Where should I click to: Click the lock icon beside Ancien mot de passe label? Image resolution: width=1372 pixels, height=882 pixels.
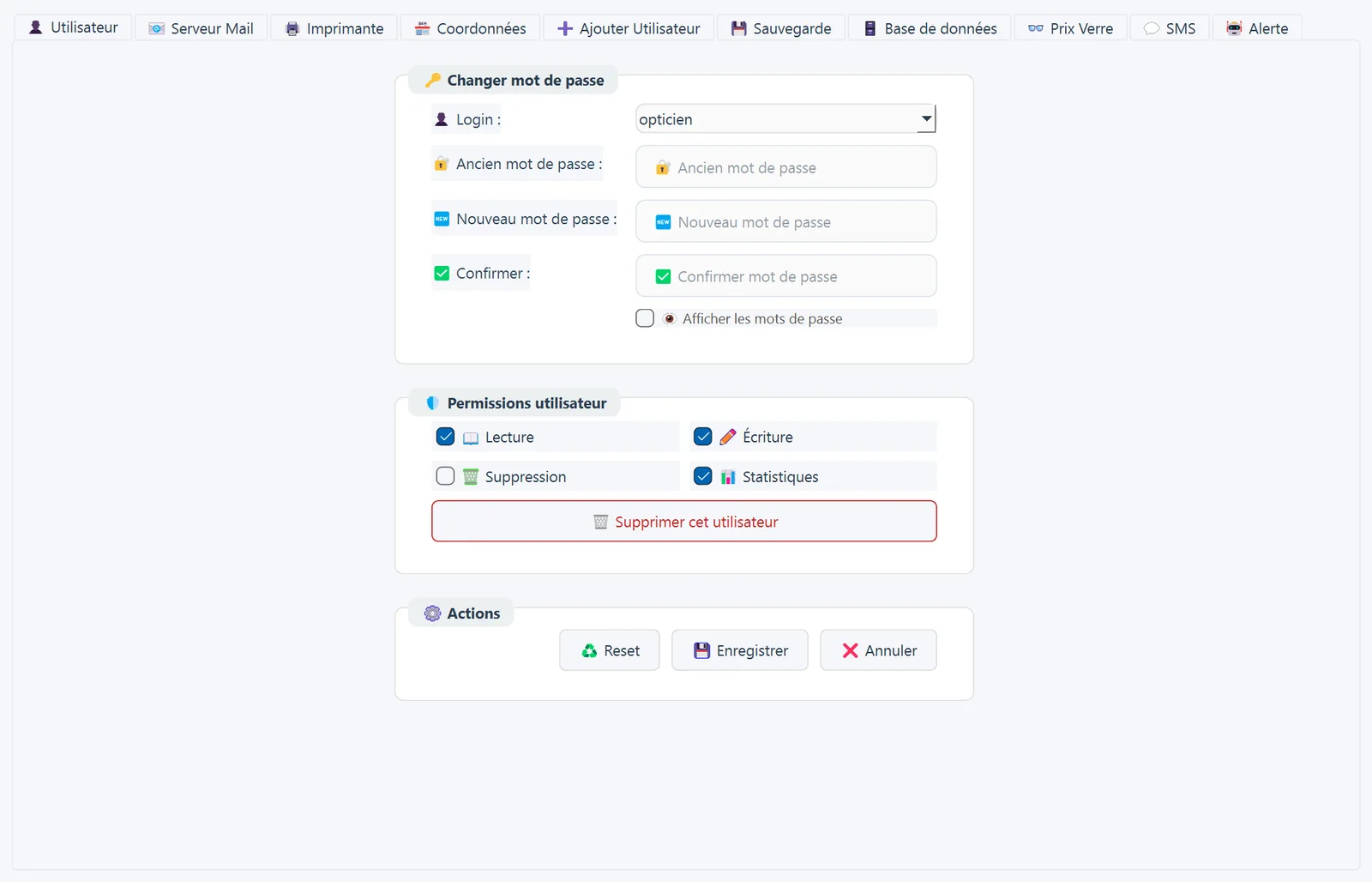click(441, 164)
